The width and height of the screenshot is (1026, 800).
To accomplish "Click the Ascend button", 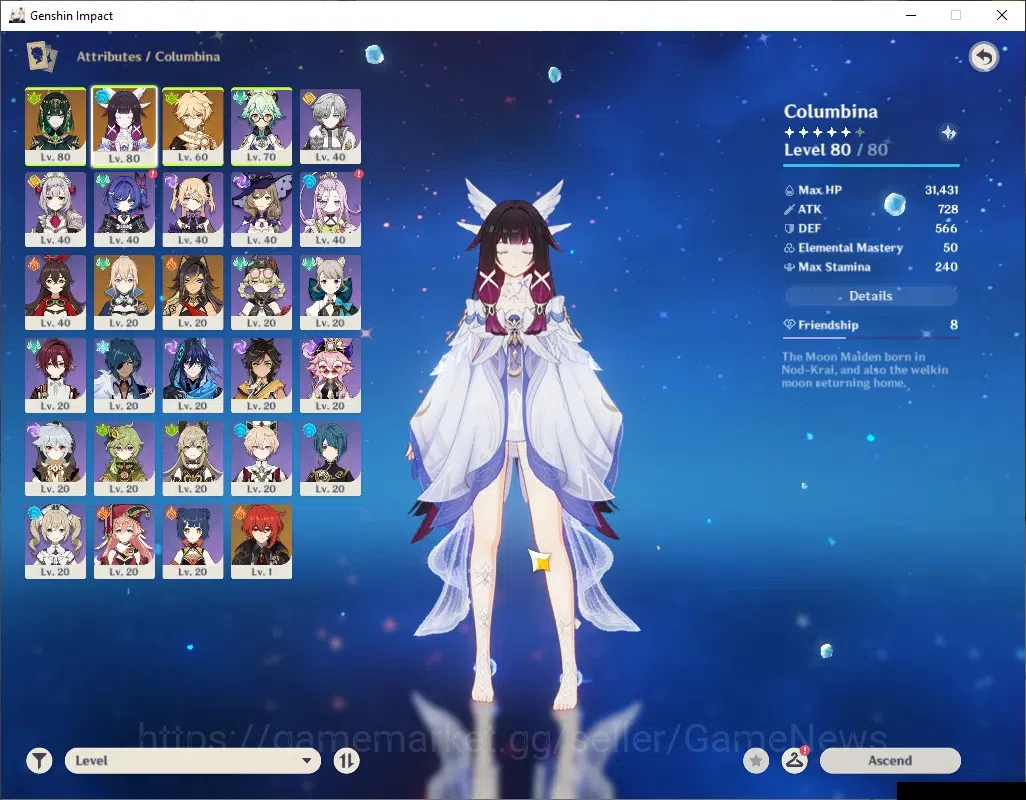I will [890, 760].
